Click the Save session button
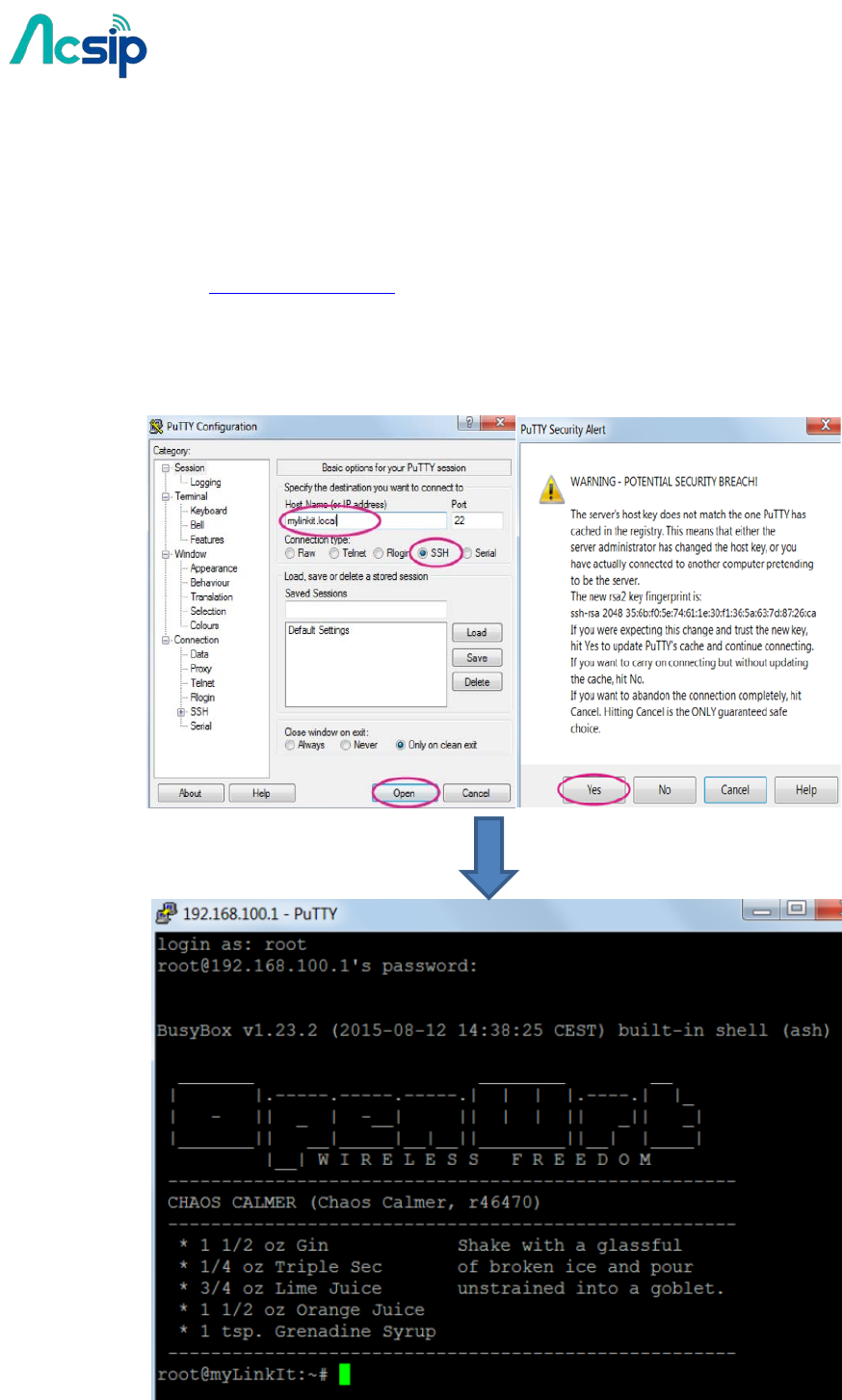 477,658
